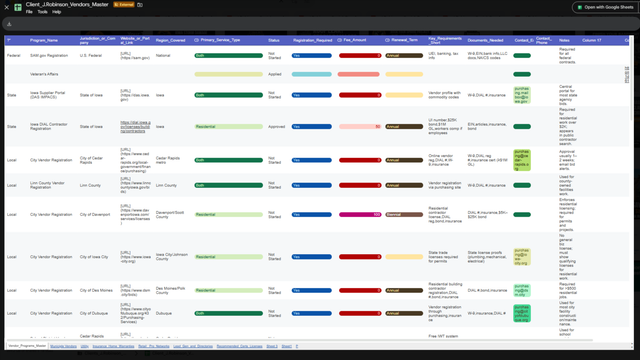Viewport: 640px width, 360px height.
Task: Select Linn County Vendor Registration cell
Action: point(47,185)
